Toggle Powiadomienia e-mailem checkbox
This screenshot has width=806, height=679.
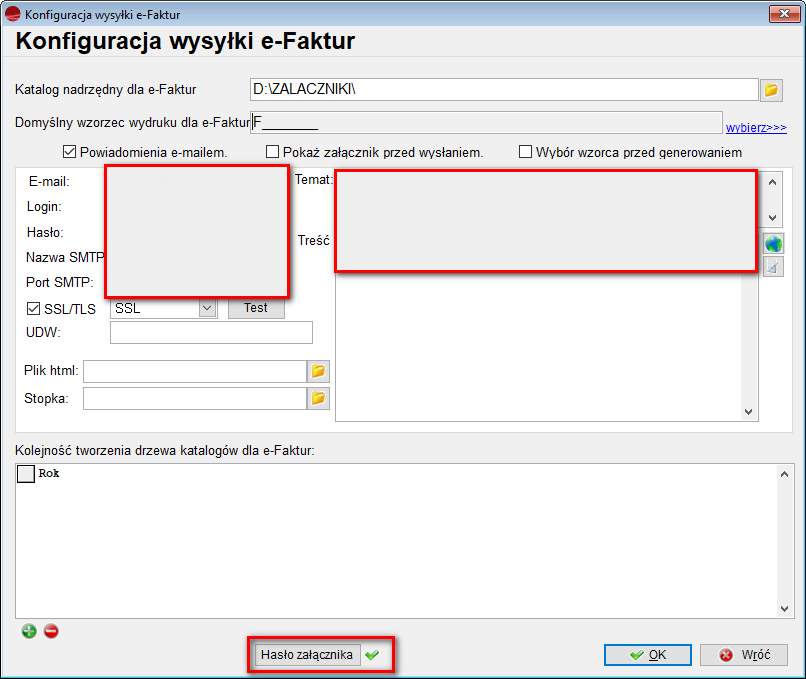coord(70,152)
